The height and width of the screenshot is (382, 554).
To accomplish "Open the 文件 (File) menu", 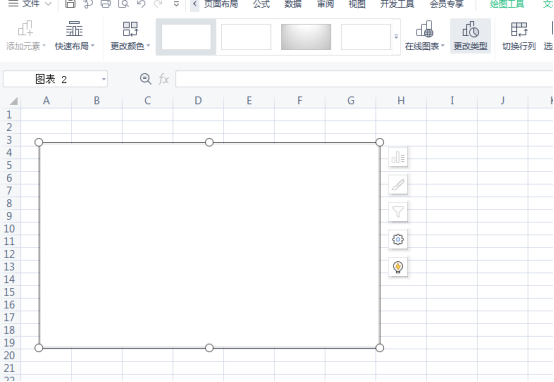I will [29, 4].
